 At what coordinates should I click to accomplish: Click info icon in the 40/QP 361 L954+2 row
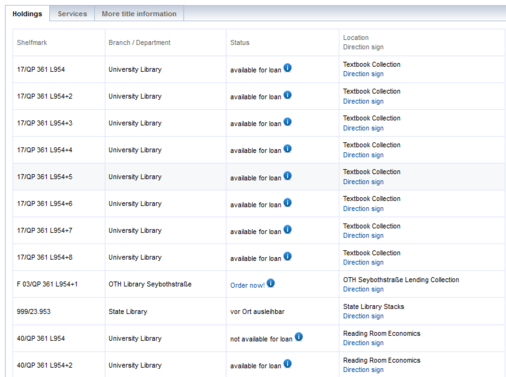click(287, 363)
